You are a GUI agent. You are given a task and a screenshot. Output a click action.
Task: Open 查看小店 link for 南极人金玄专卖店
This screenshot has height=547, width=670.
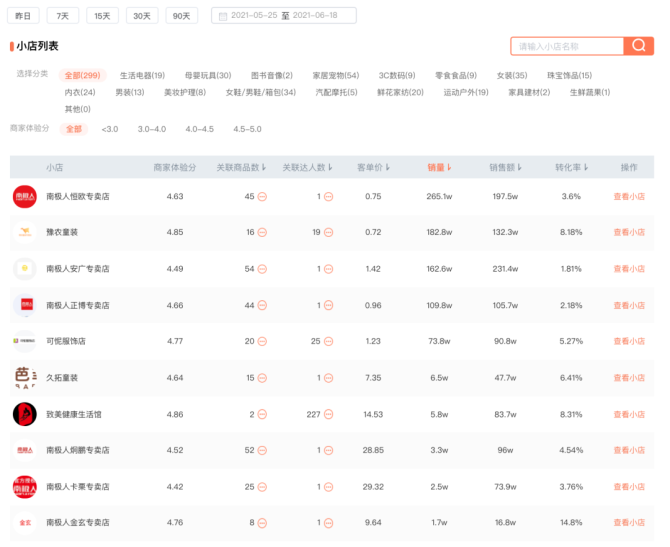[629, 523]
